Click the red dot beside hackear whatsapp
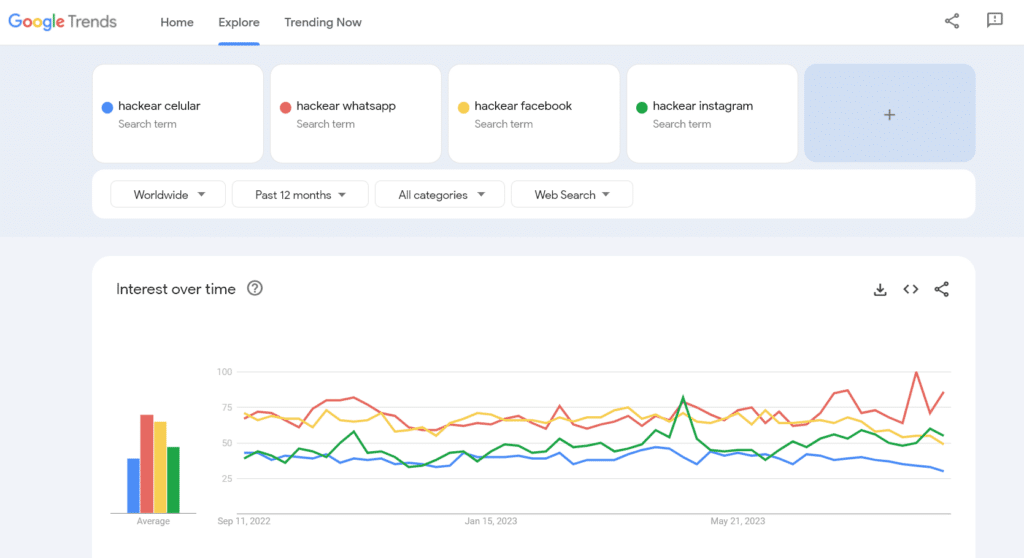The image size is (1024, 558). pos(285,107)
